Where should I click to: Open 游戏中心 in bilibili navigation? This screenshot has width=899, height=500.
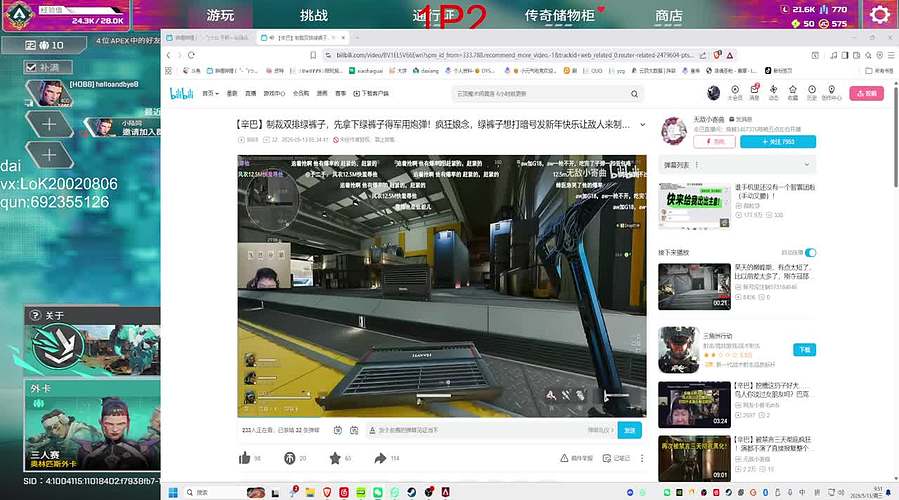[x=274, y=93]
